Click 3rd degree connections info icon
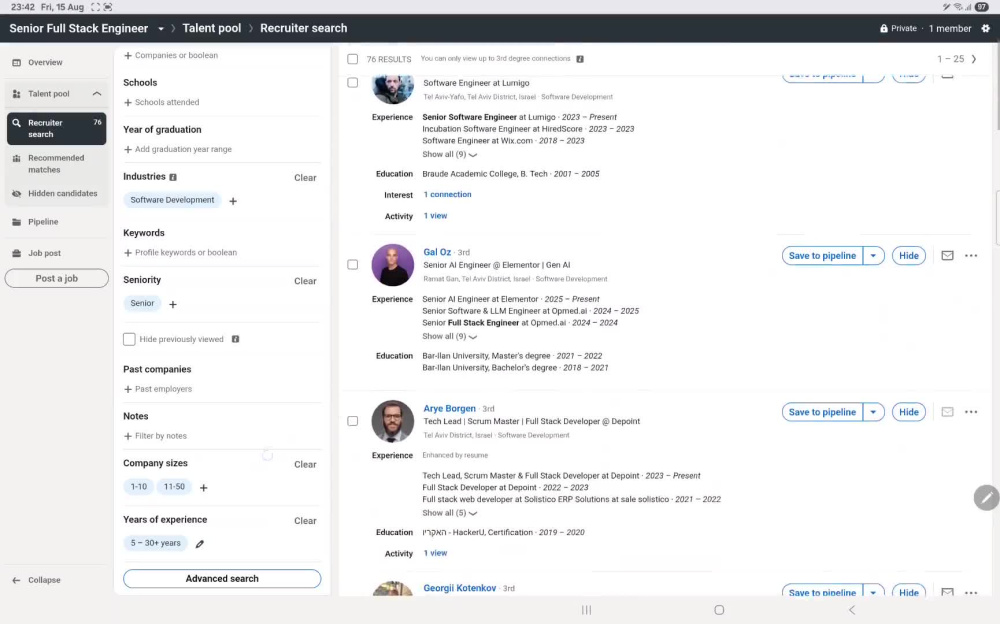The width and height of the screenshot is (1000, 624). [x=580, y=59]
